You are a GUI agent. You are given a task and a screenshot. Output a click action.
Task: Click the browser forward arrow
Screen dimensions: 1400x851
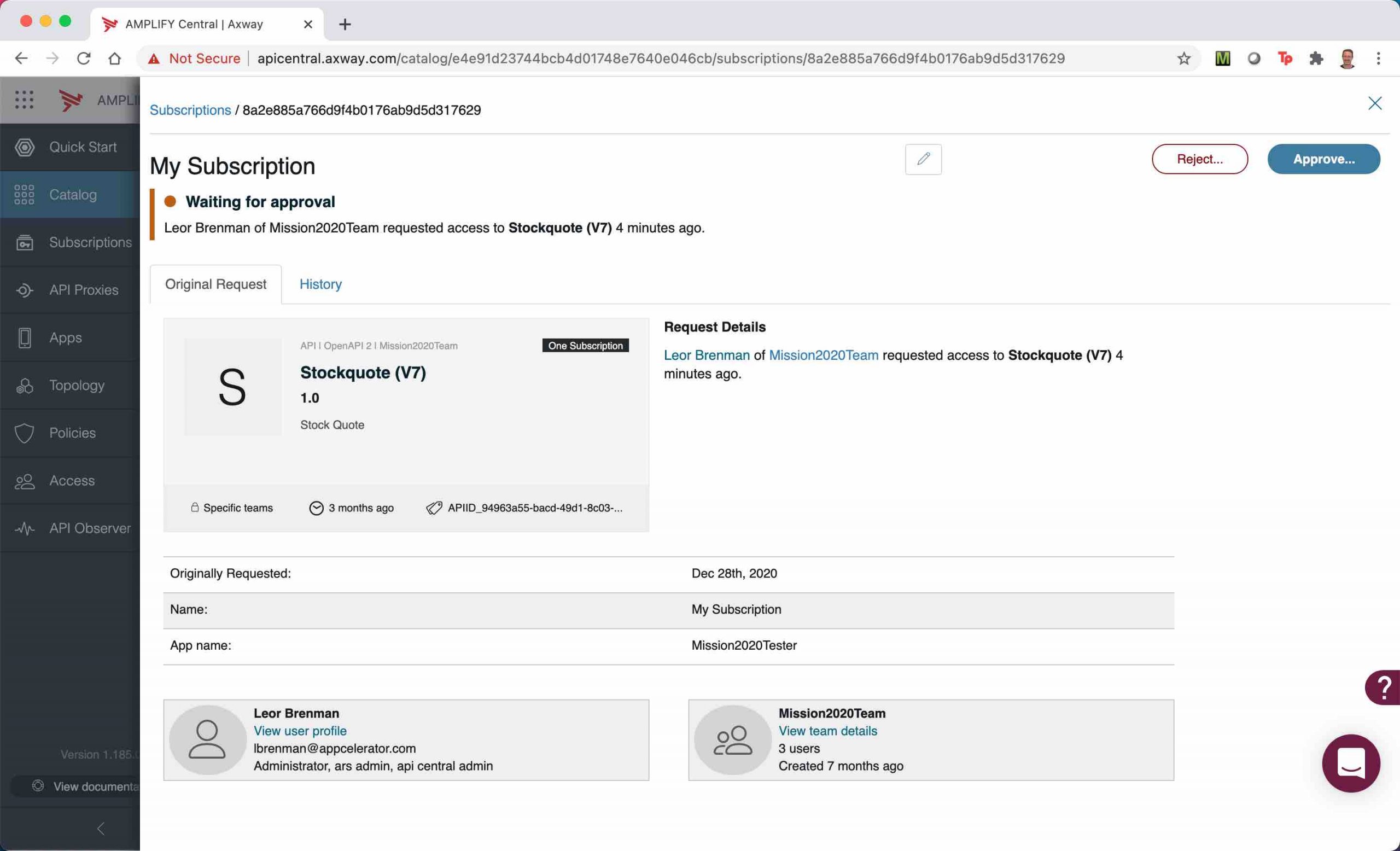pyautogui.click(x=52, y=58)
